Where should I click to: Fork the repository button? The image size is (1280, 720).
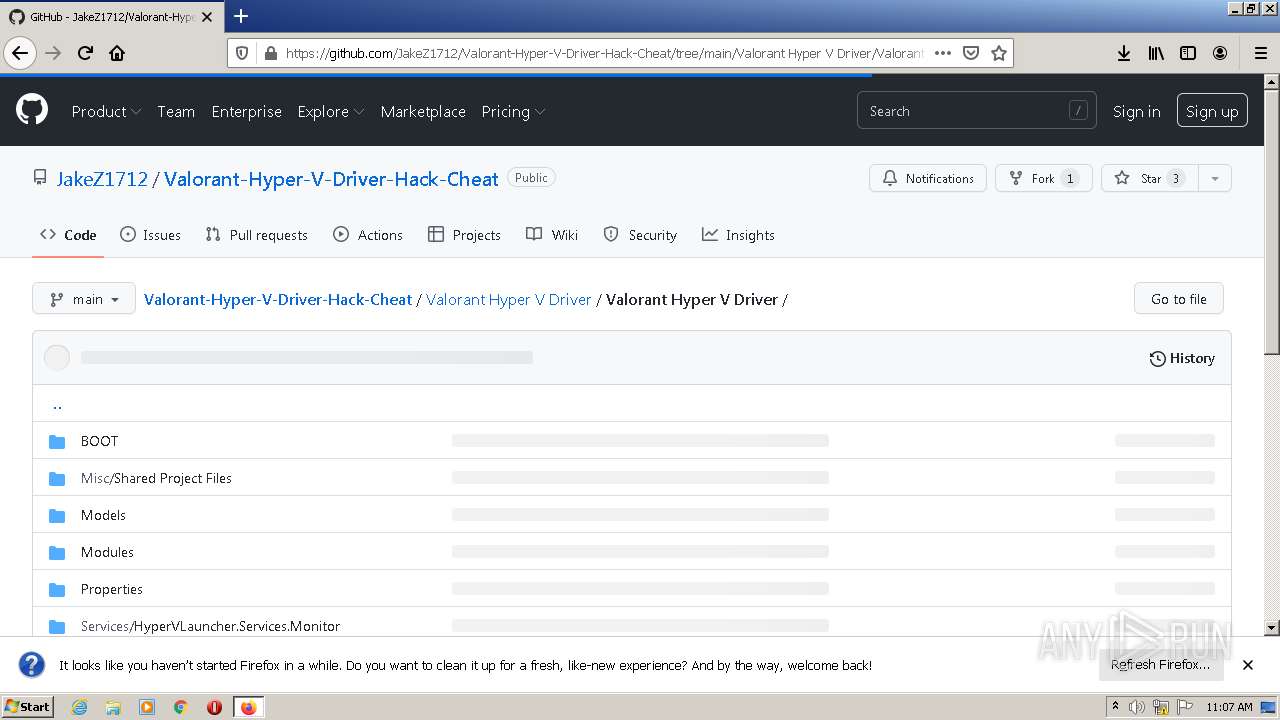pyautogui.click(x=1043, y=178)
